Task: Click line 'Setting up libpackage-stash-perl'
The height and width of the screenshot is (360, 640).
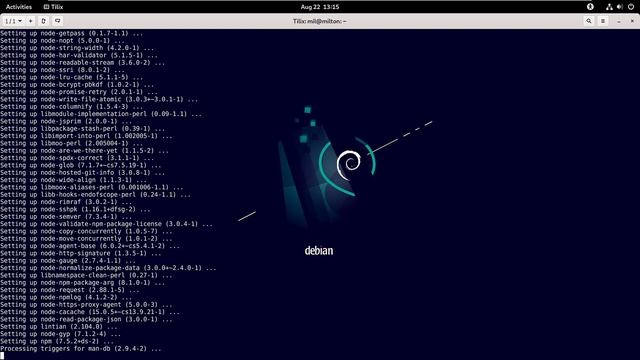Action: click(82, 129)
